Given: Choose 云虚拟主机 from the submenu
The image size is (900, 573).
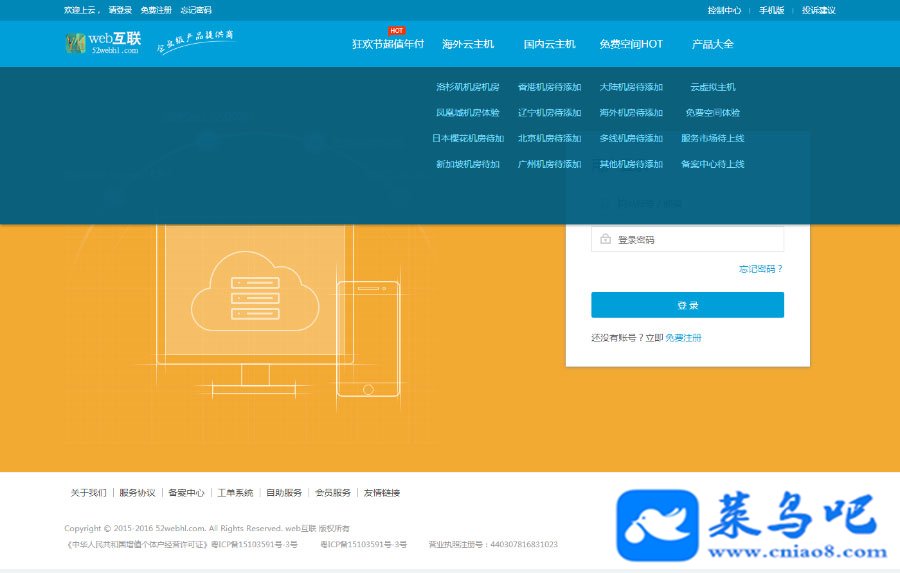Looking at the screenshot, I should (x=712, y=87).
